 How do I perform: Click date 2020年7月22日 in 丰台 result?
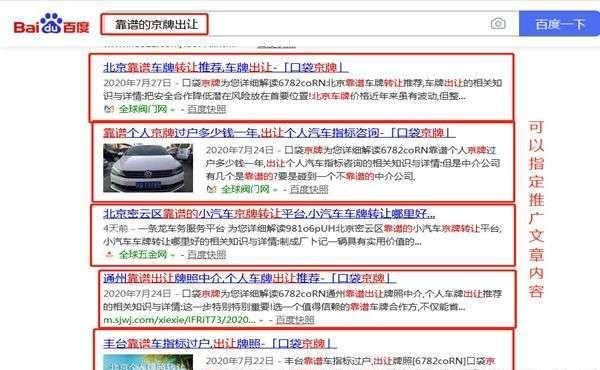coord(240,360)
